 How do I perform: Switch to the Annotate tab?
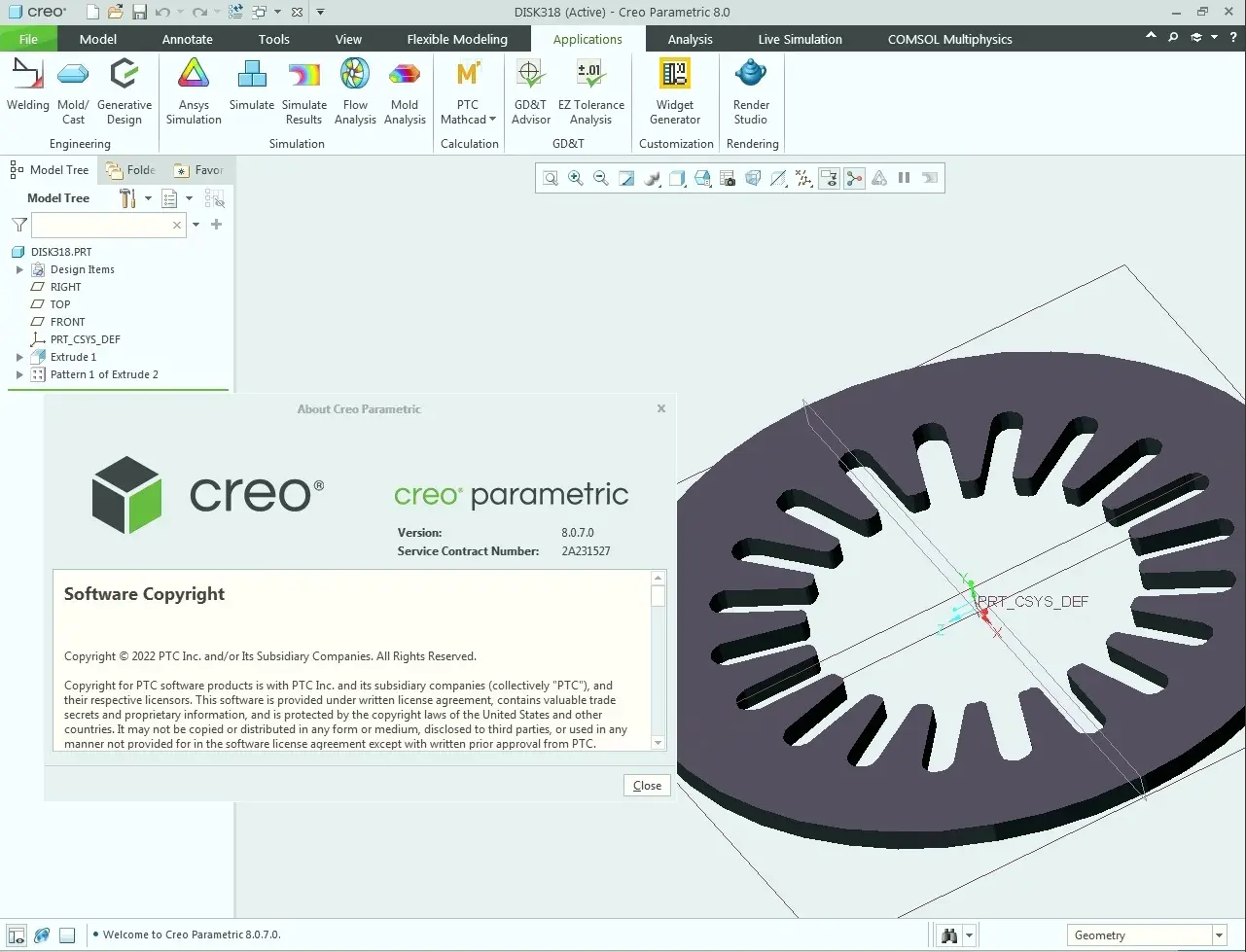click(188, 39)
